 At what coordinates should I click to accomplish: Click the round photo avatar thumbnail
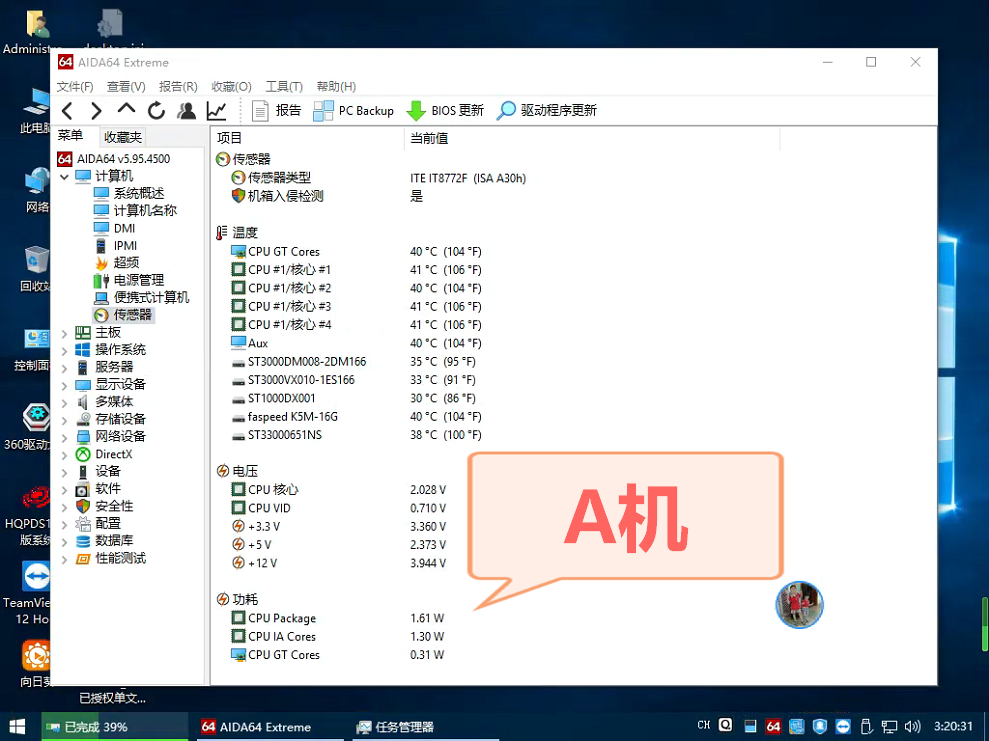pos(799,605)
